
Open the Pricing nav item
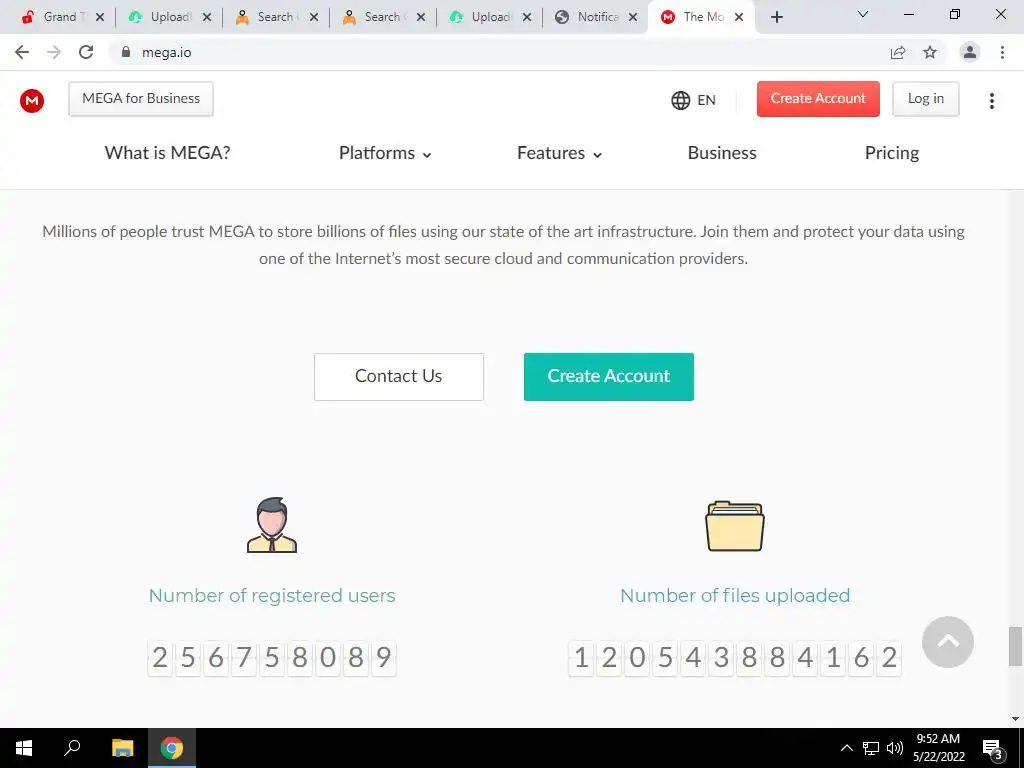click(891, 153)
